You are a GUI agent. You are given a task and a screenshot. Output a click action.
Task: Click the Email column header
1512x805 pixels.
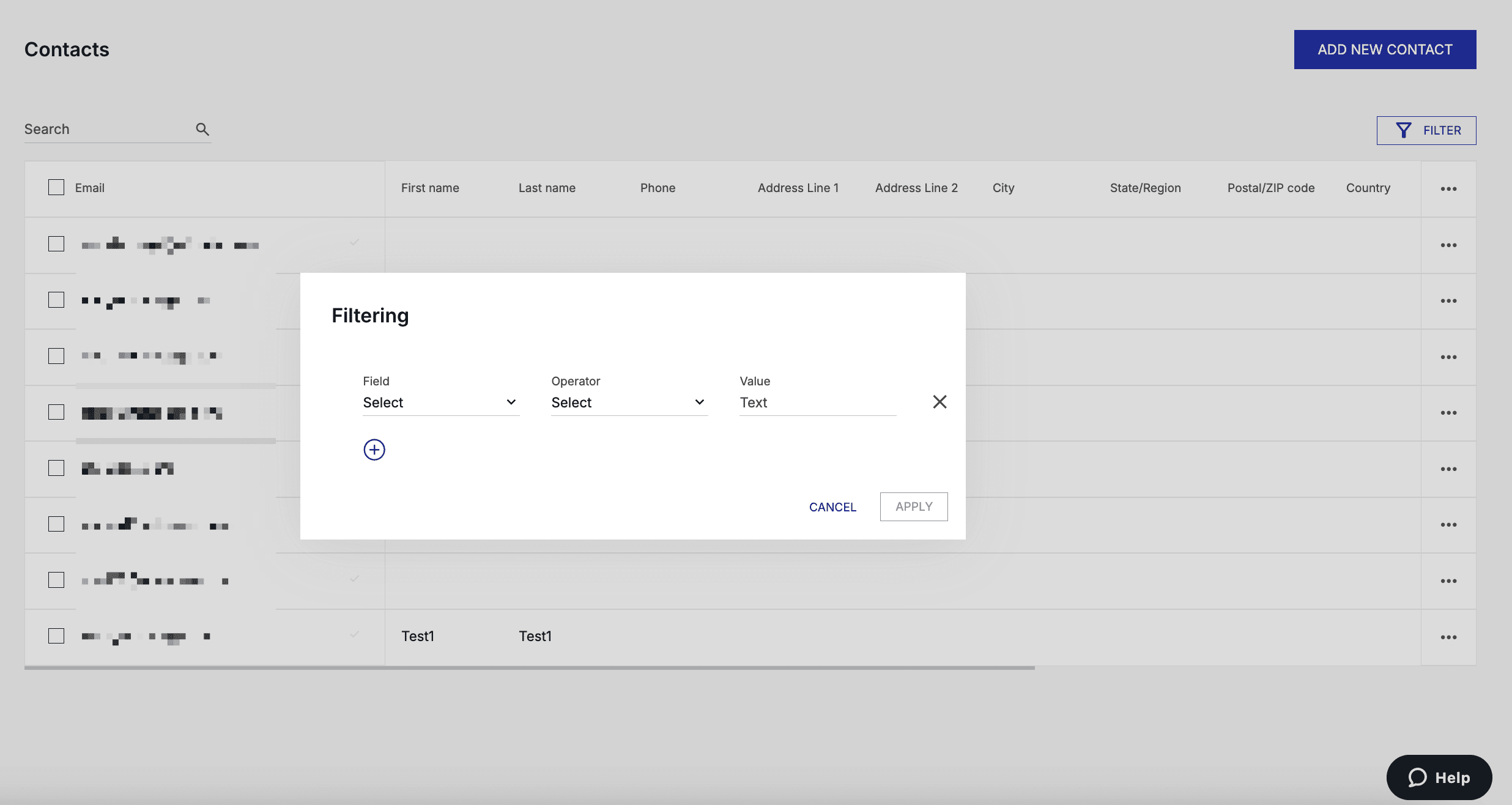coord(90,188)
